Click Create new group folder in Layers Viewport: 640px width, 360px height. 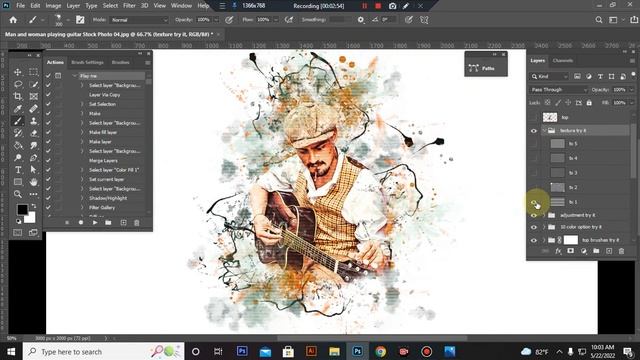[x=596, y=251]
